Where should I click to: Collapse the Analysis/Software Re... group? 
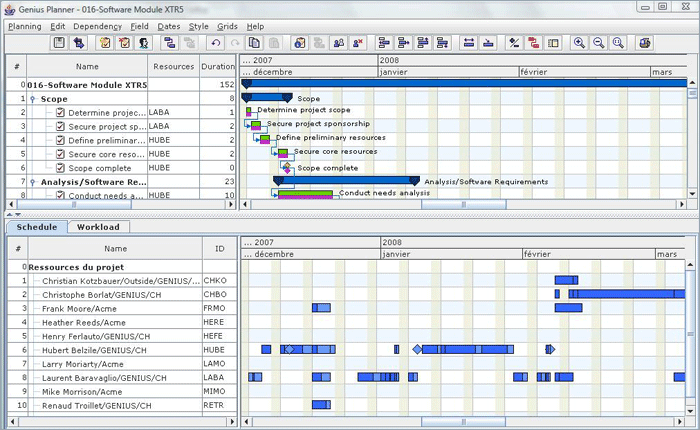pyautogui.click(x=33, y=182)
